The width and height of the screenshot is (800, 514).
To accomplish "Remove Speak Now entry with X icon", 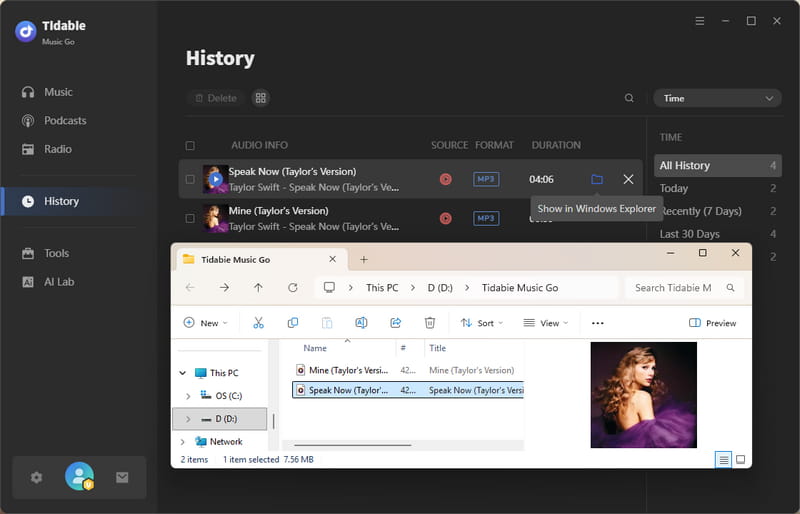I will [628, 179].
